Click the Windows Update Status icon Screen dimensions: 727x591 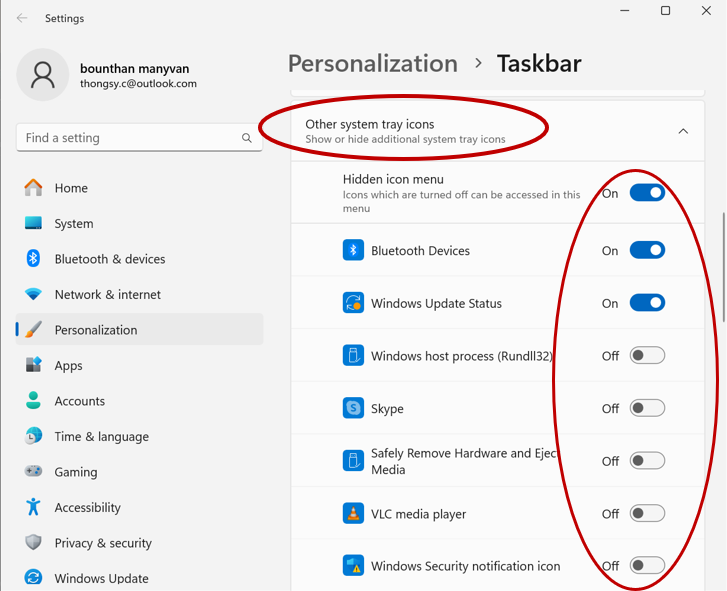[x=353, y=303]
